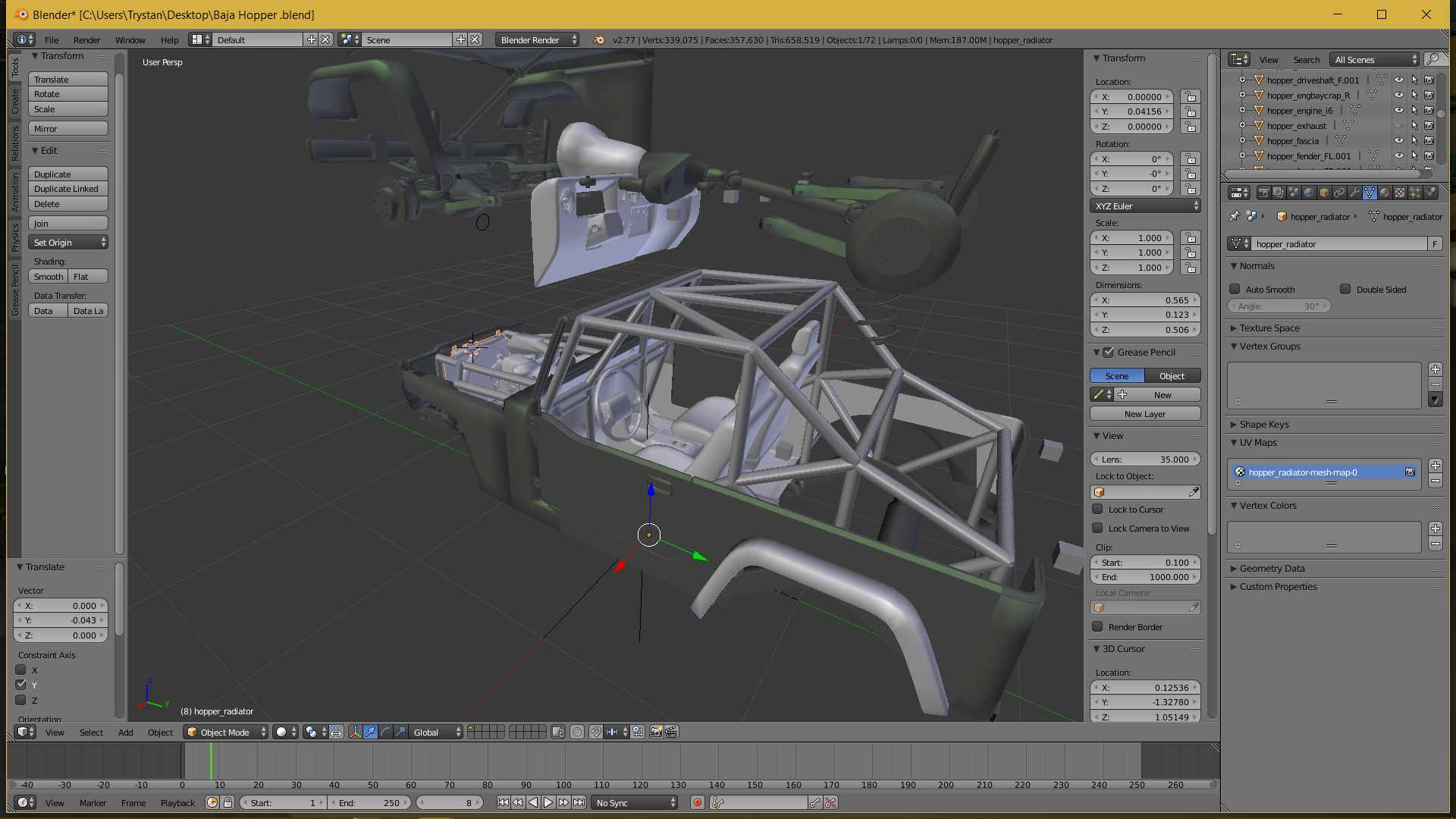
Task: Click the rotate manipulator arc icon
Action: [x=385, y=732]
